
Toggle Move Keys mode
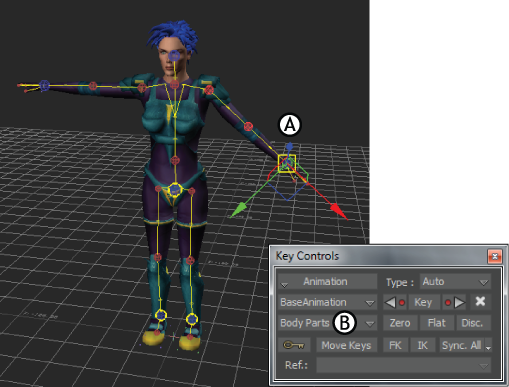pyautogui.click(x=346, y=345)
